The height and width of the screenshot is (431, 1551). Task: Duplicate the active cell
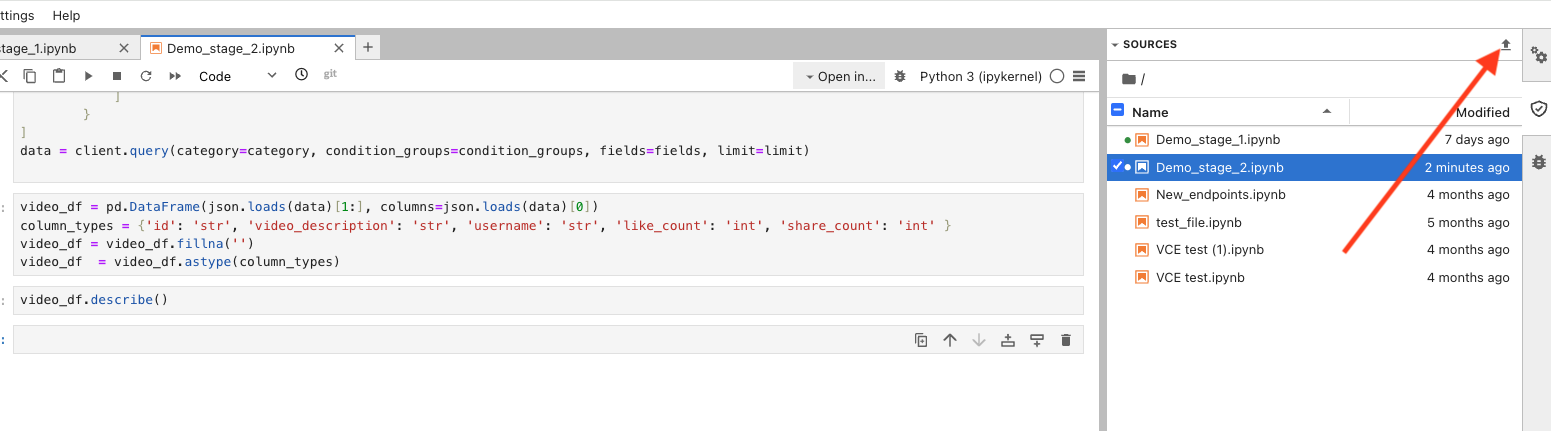tap(921, 340)
